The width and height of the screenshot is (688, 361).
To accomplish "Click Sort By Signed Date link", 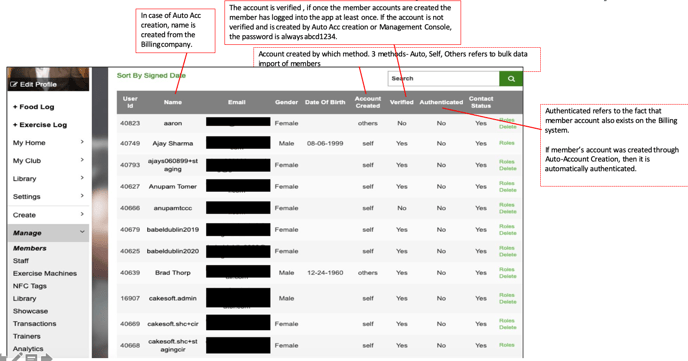I will pyautogui.click(x=151, y=75).
